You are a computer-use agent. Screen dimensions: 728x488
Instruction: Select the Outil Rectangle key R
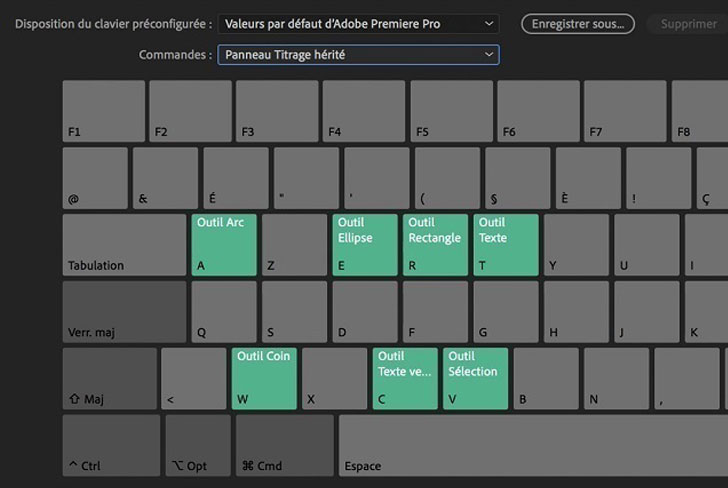[435, 245]
